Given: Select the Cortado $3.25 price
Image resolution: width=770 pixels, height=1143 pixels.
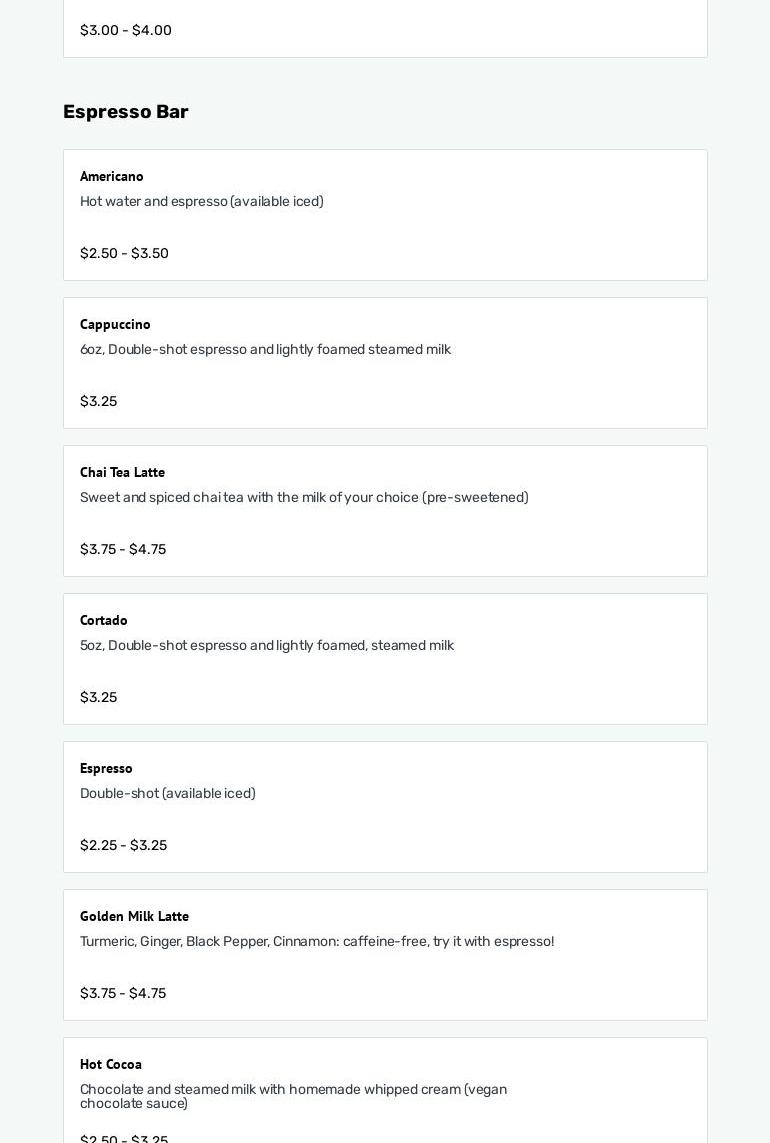Looking at the screenshot, I should click(98, 698).
